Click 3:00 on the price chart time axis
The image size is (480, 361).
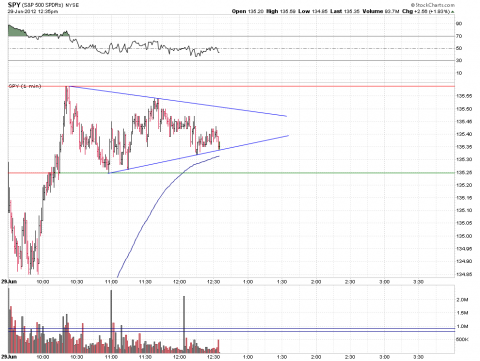384,282
